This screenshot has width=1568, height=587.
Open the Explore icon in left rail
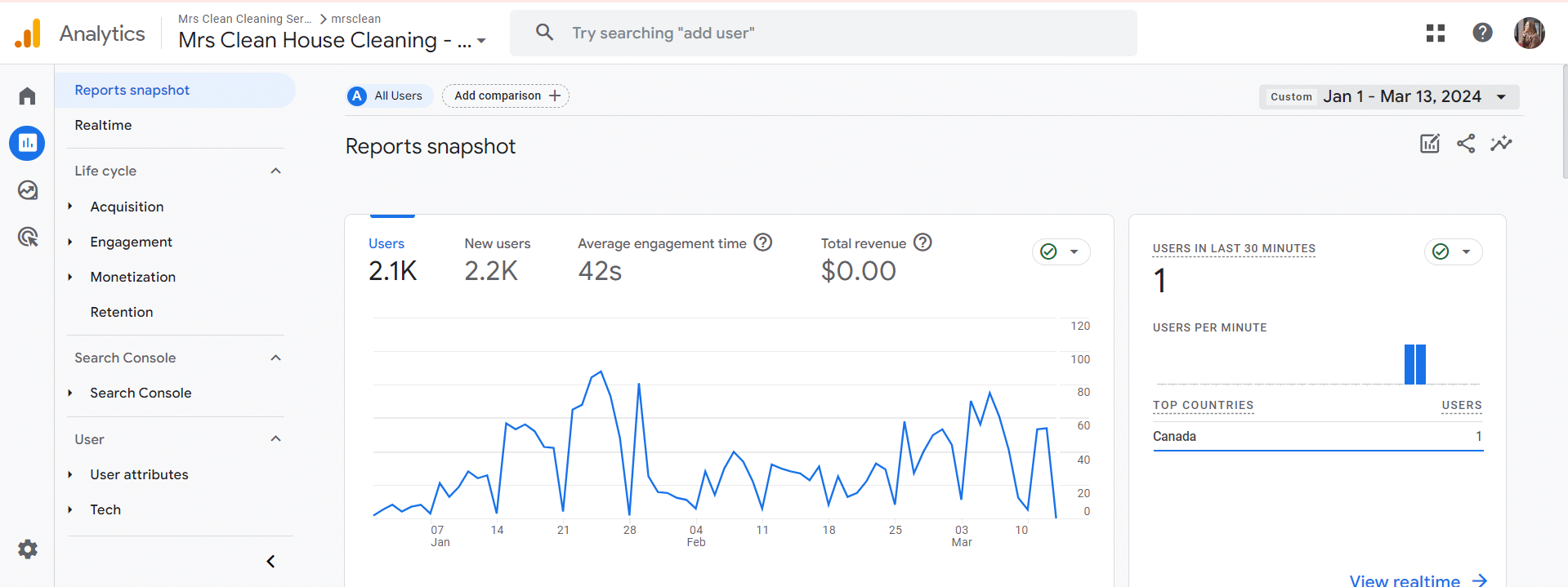coord(27,190)
